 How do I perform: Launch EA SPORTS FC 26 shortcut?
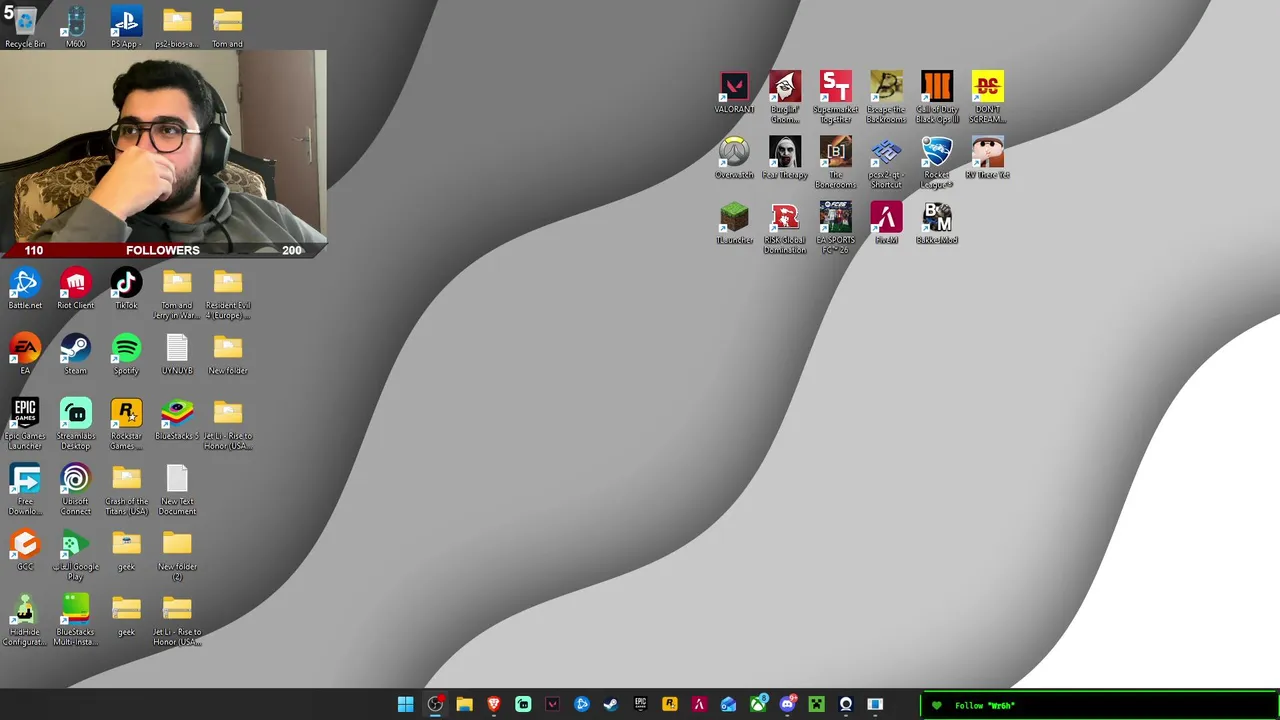click(x=835, y=228)
